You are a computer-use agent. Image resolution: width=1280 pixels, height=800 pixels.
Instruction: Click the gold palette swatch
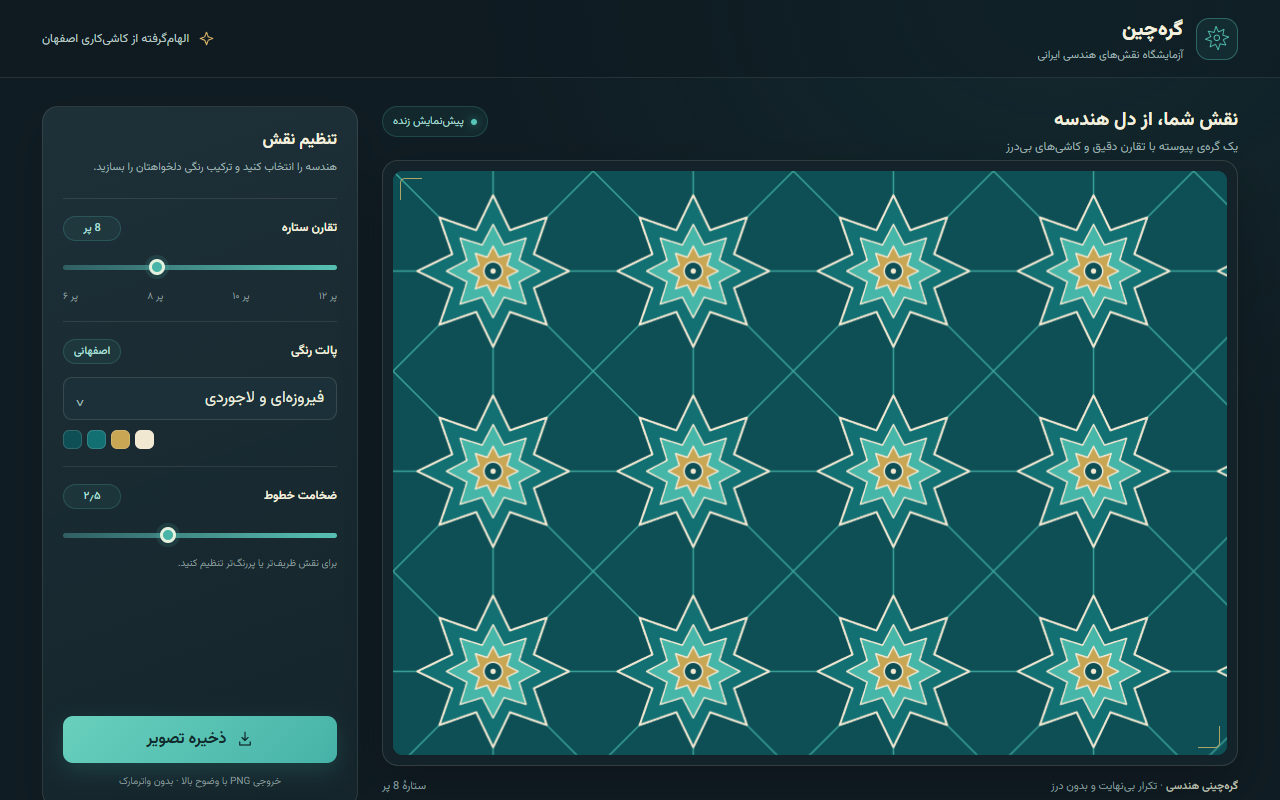coord(120,439)
